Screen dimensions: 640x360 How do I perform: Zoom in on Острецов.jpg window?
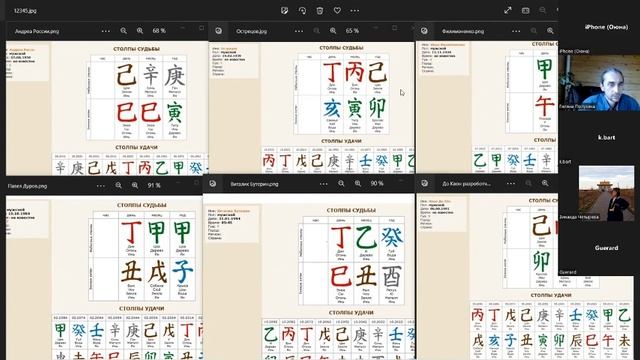pos(333,31)
